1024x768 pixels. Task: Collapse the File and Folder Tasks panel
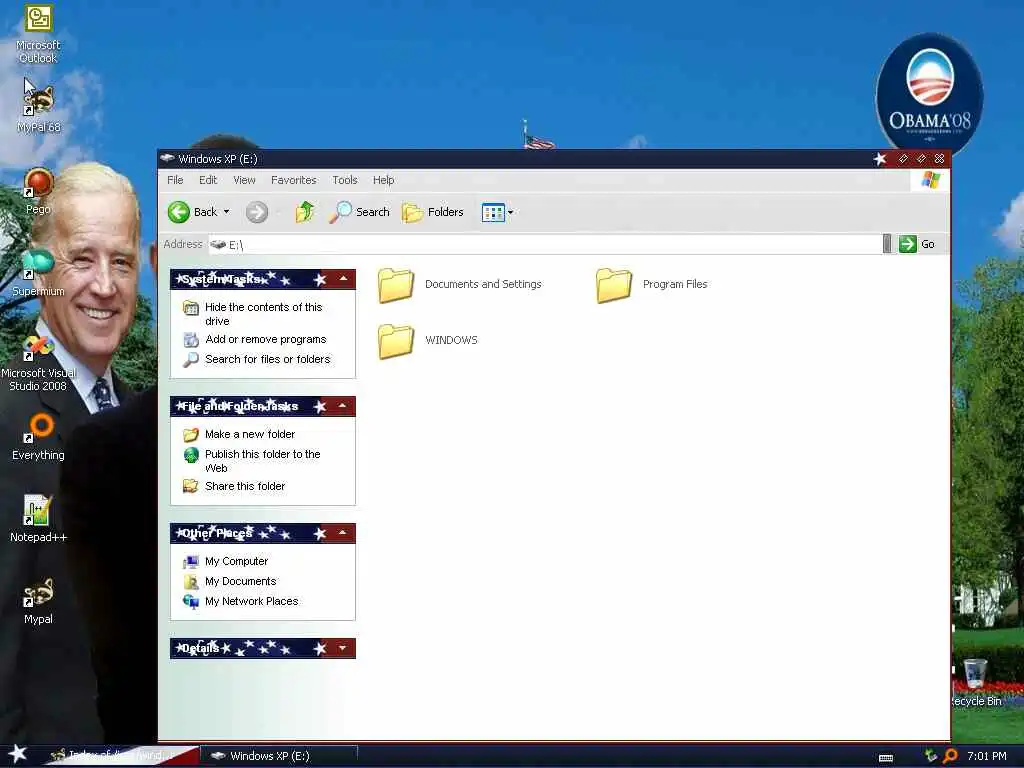(x=343, y=406)
